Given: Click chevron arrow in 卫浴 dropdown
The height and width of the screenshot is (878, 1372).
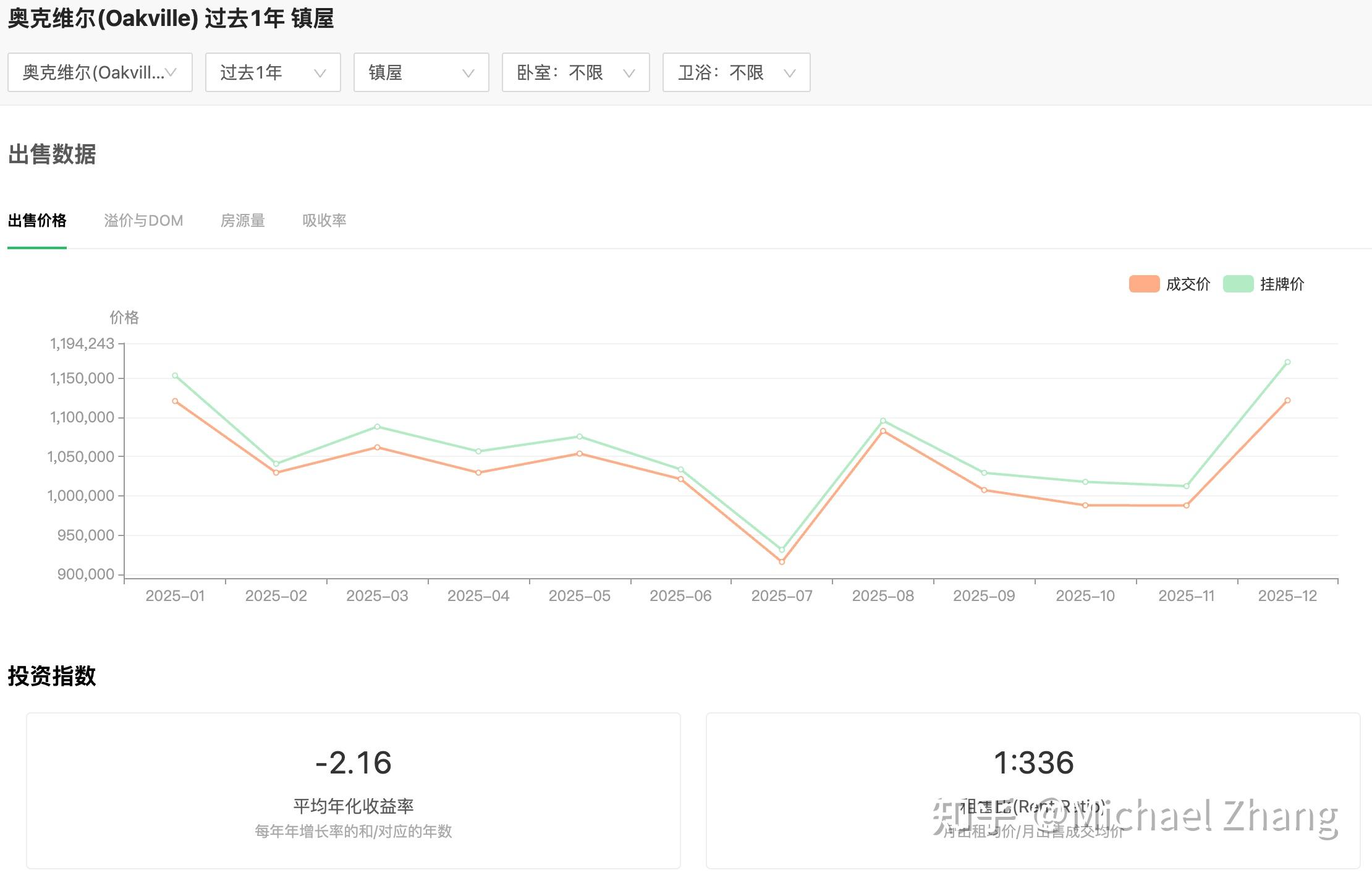Looking at the screenshot, I should click(x=789, y=73).
